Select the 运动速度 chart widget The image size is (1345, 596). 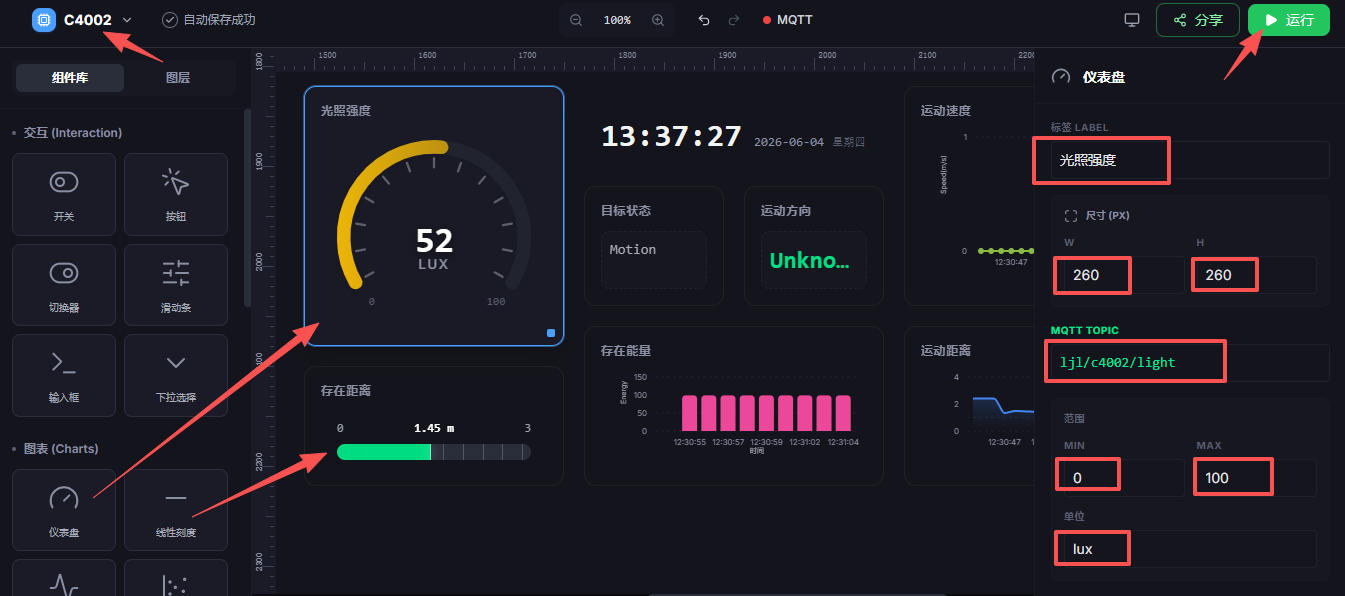coord(970,195)
